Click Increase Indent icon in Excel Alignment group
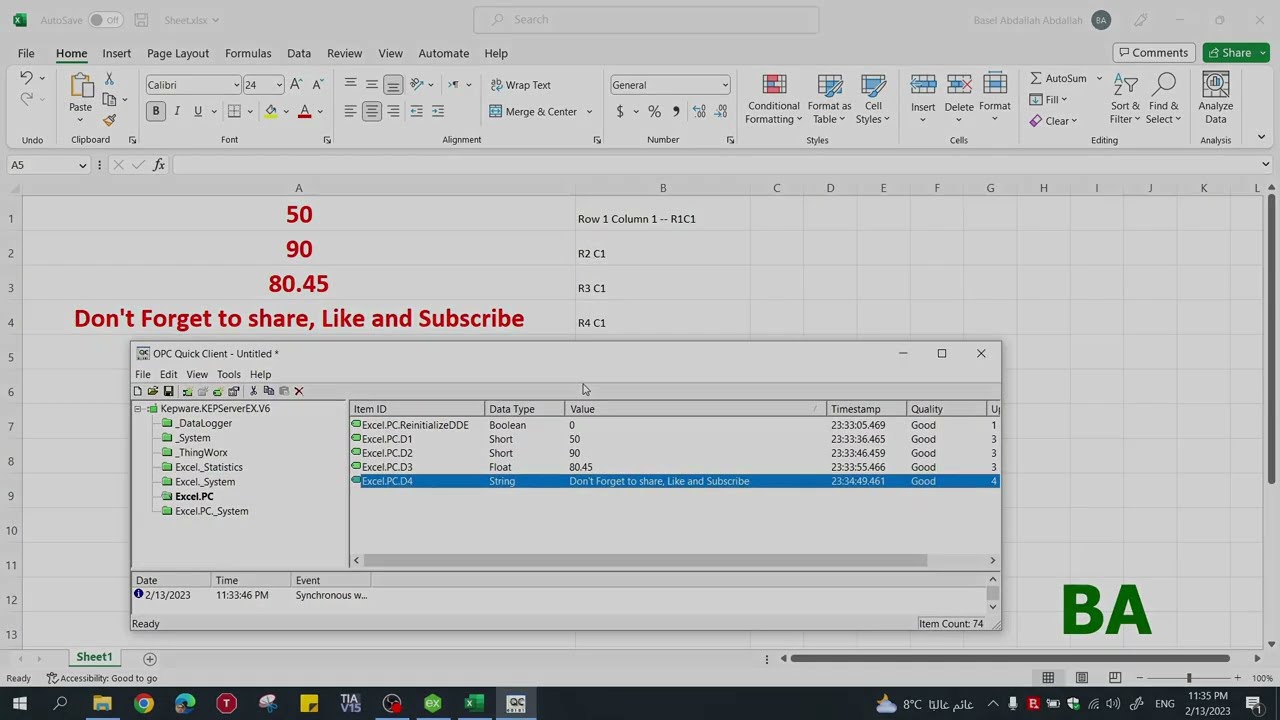 click(438, 111)
